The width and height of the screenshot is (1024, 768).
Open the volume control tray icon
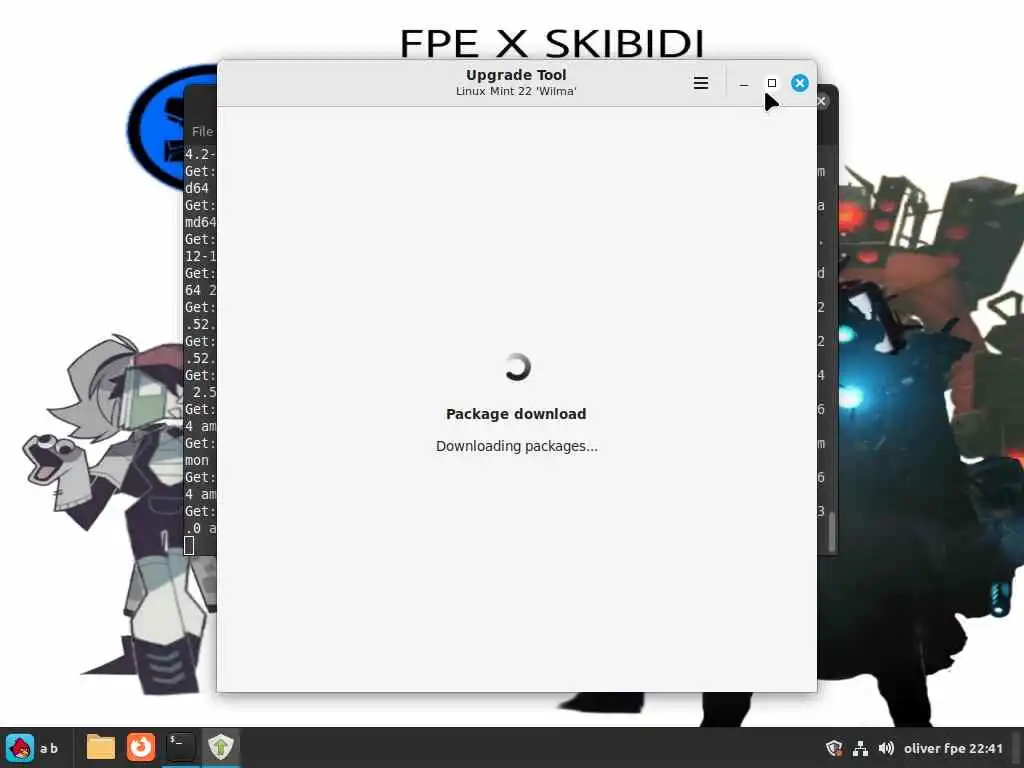click(886, 748)
